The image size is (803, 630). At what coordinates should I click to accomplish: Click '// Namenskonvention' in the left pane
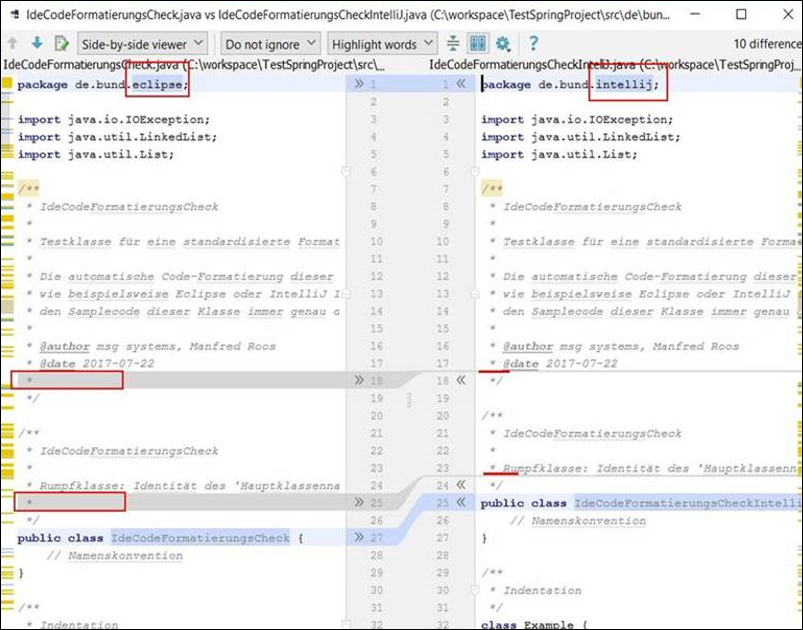coord(115,555)
